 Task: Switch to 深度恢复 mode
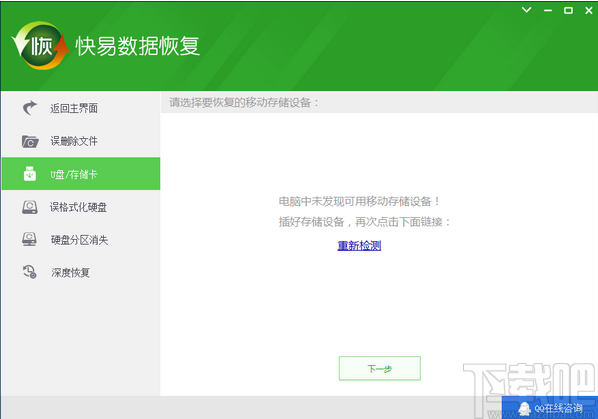click(x=80, y=272)
